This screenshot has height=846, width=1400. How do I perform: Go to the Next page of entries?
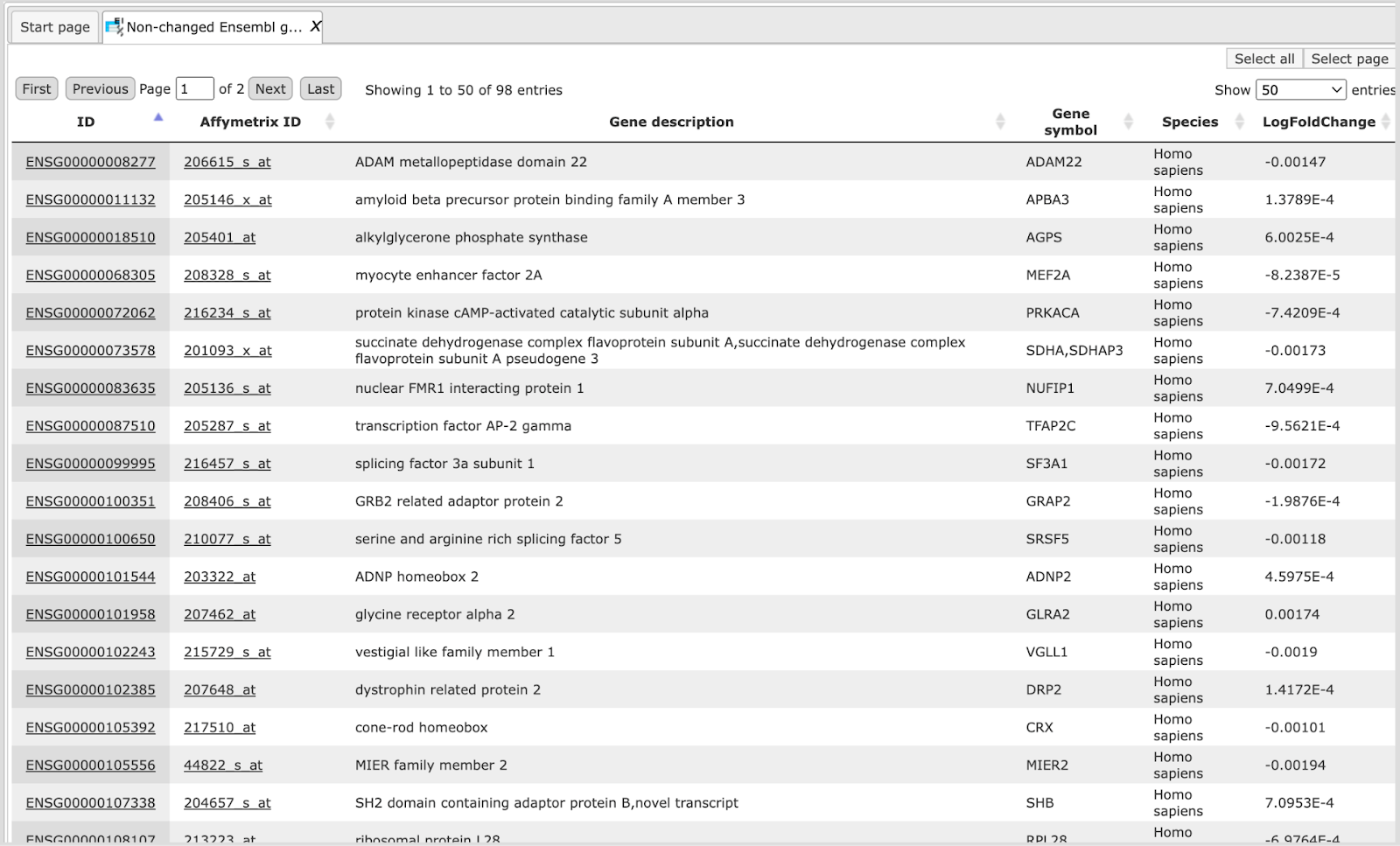tap(270, 88)
